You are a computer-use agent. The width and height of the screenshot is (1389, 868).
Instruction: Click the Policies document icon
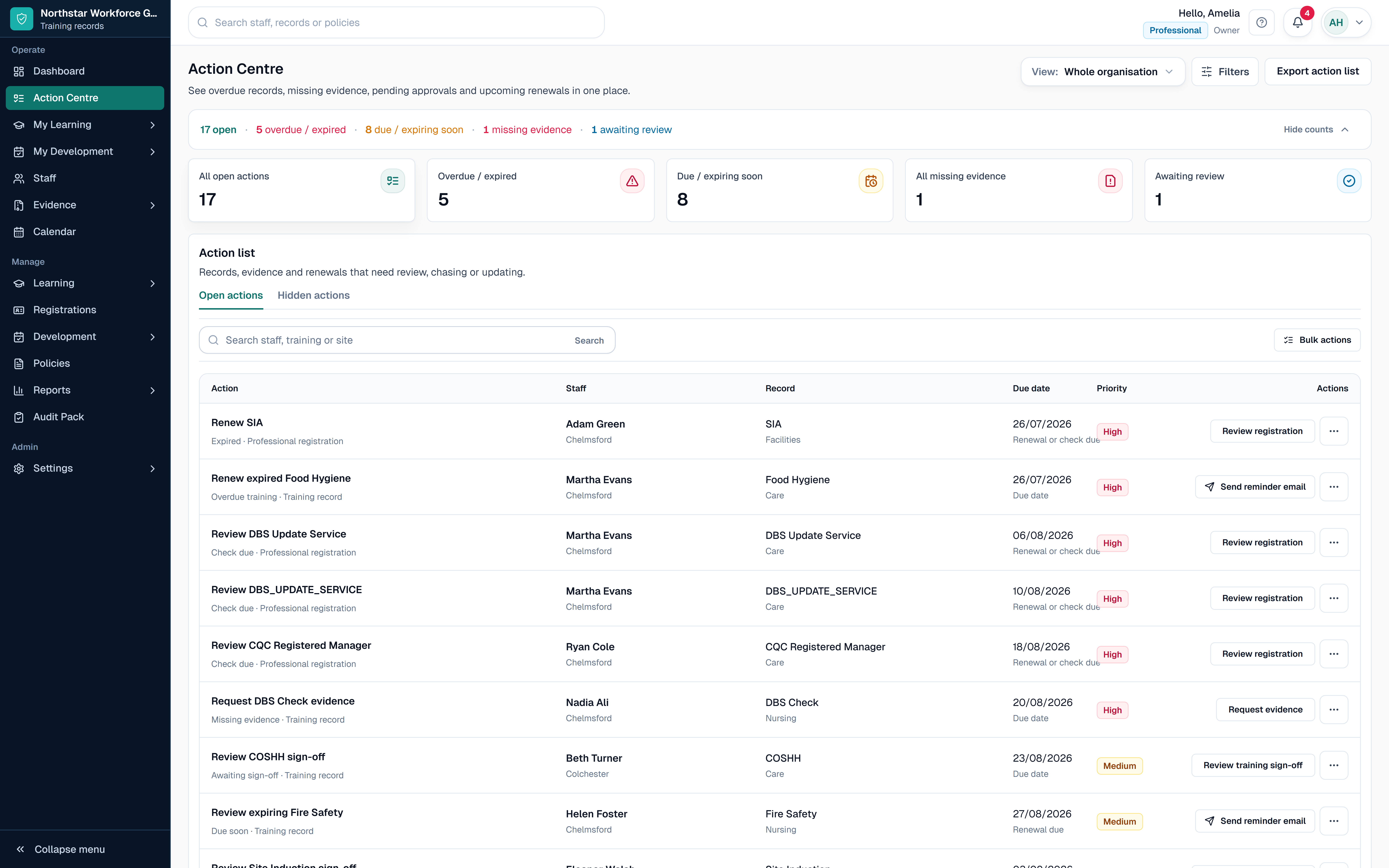[19, 363]
